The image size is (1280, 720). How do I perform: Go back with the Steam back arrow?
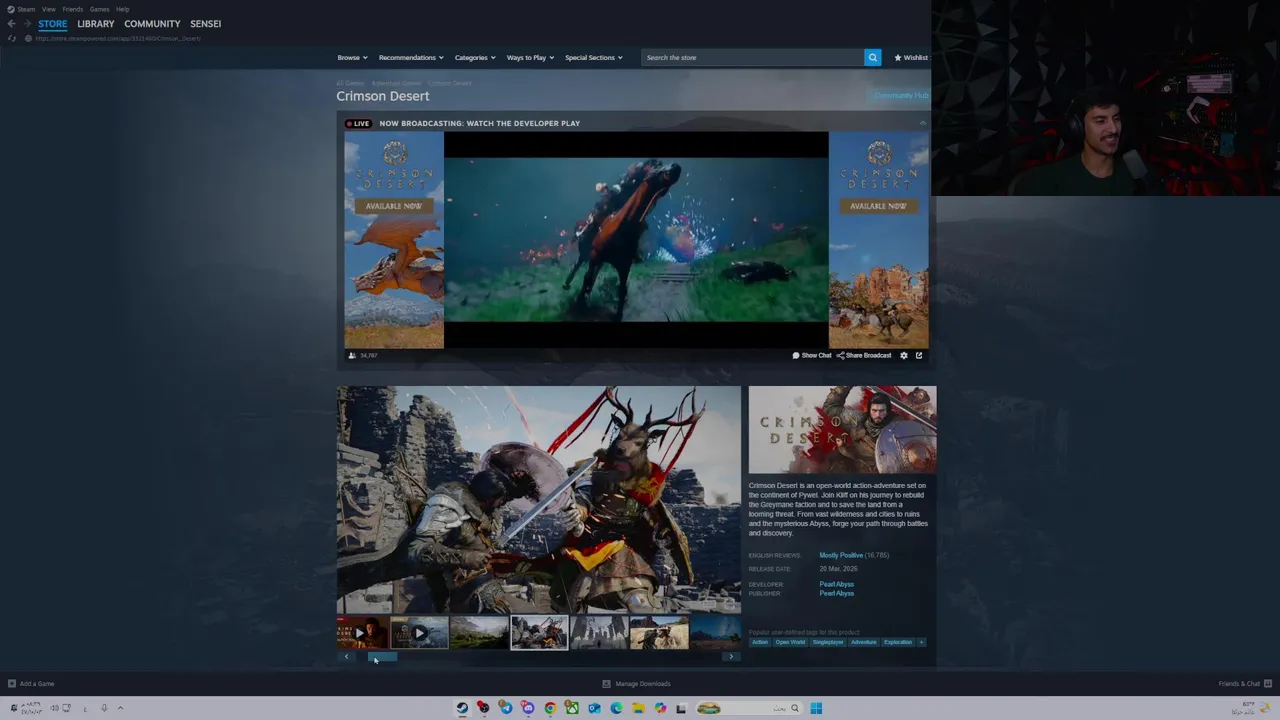[11, 23]
